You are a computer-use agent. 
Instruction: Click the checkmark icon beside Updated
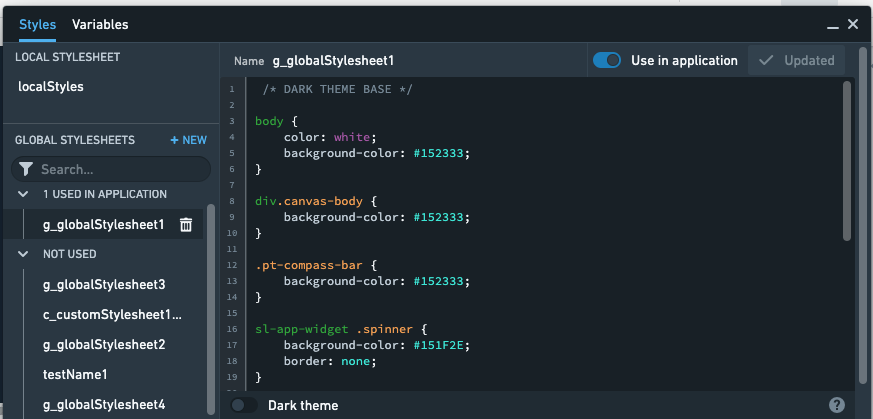click(x=766, y=60)
